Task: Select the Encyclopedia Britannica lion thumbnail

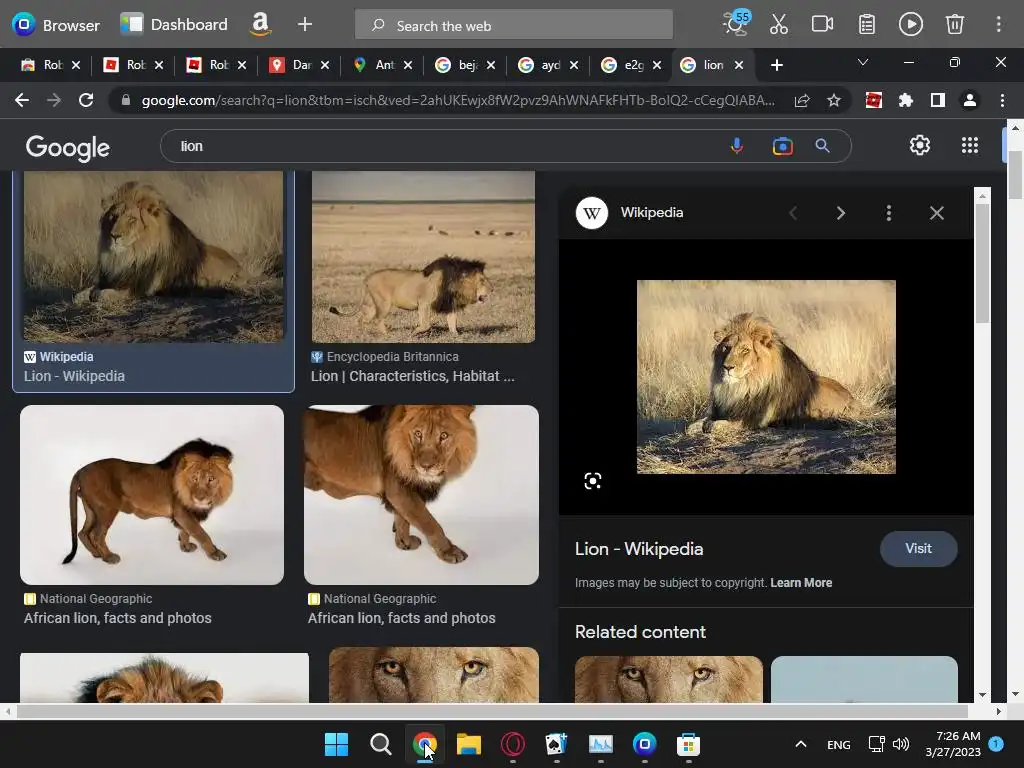Action: click(423, 257)
